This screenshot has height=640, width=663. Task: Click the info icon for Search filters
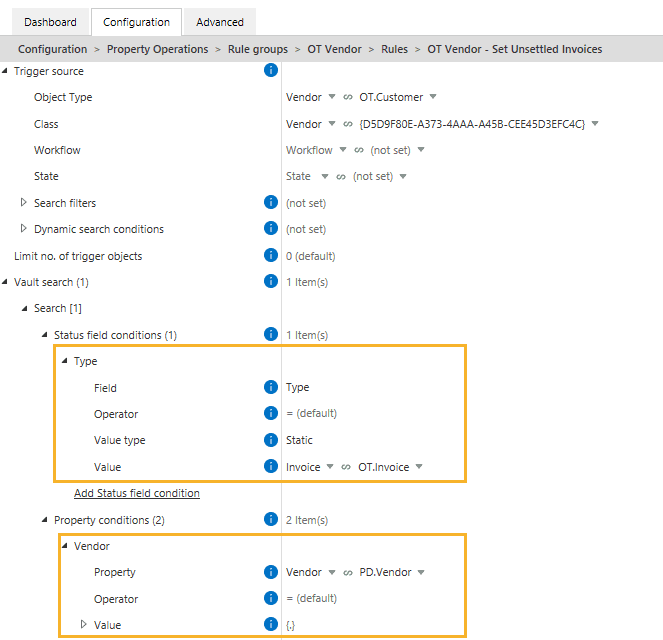(x=271, y=202)
